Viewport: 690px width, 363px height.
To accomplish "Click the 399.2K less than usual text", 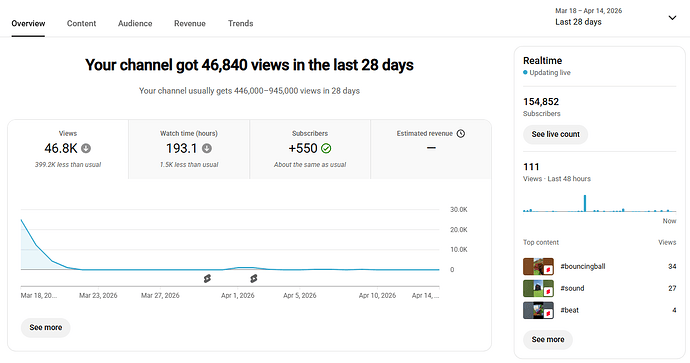I will pos(68,165).
